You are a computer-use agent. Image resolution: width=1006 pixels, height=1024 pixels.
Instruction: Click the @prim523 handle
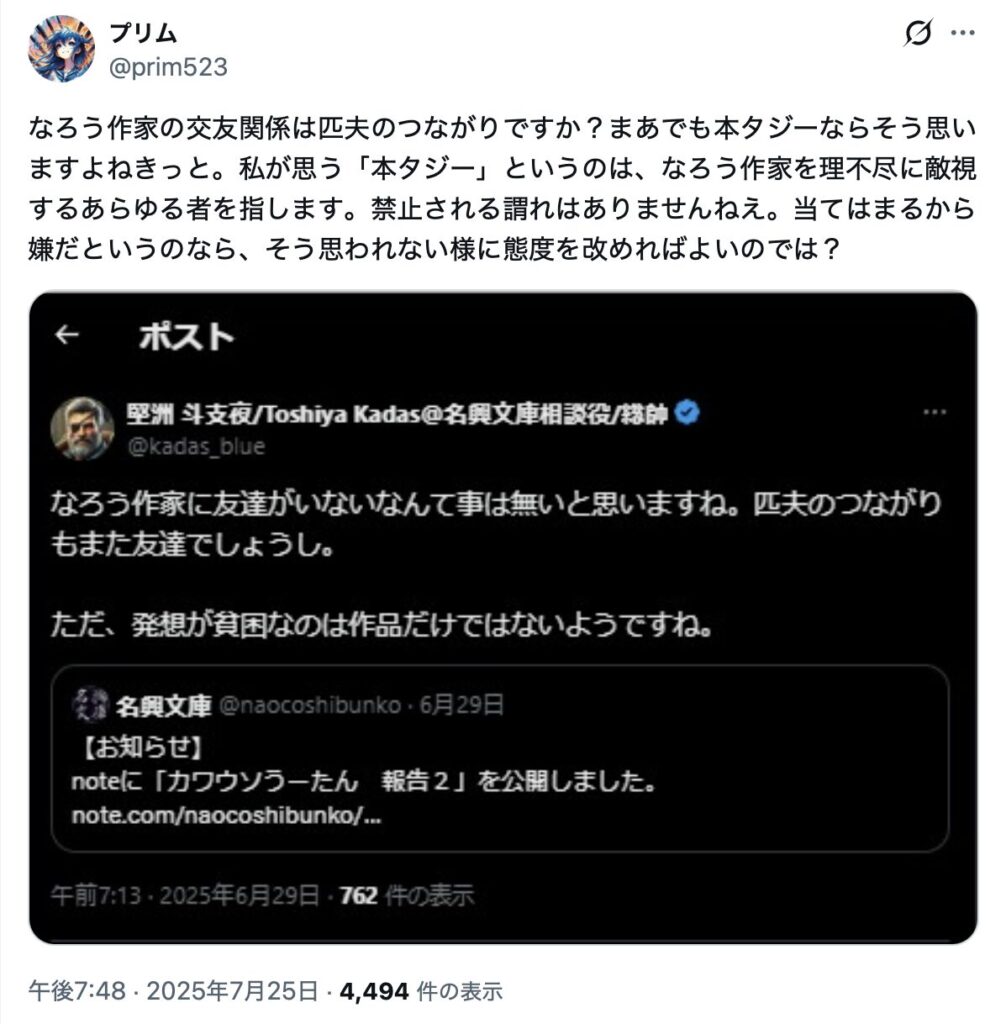(168, 66)
